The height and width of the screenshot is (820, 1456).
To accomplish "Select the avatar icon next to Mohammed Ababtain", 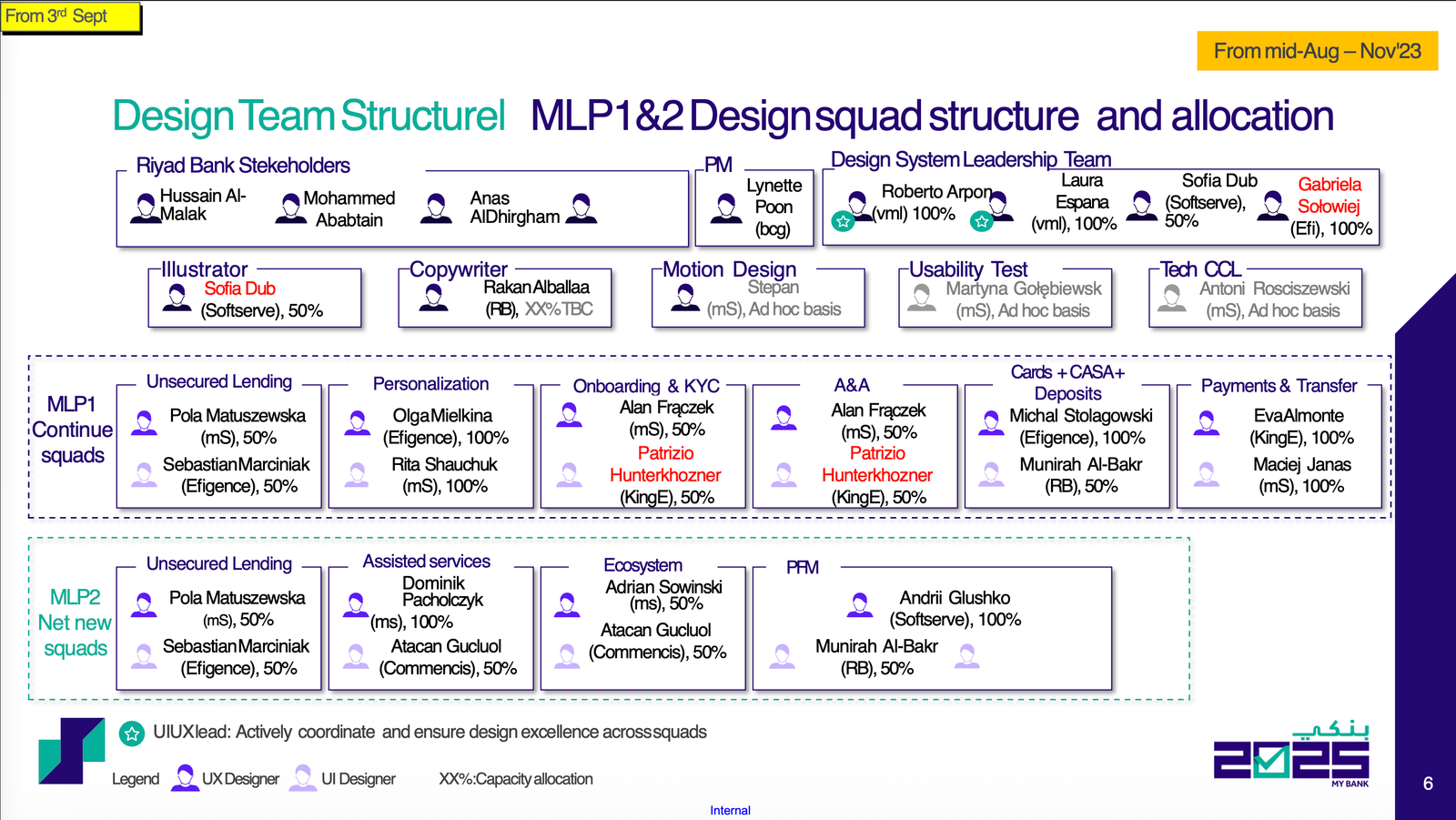I will [x=290, y=208].
